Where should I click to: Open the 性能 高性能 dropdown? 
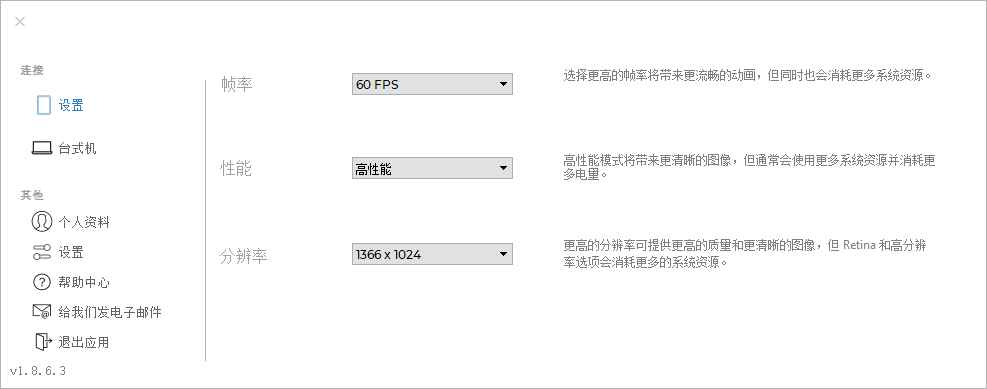tap(432, 168)
